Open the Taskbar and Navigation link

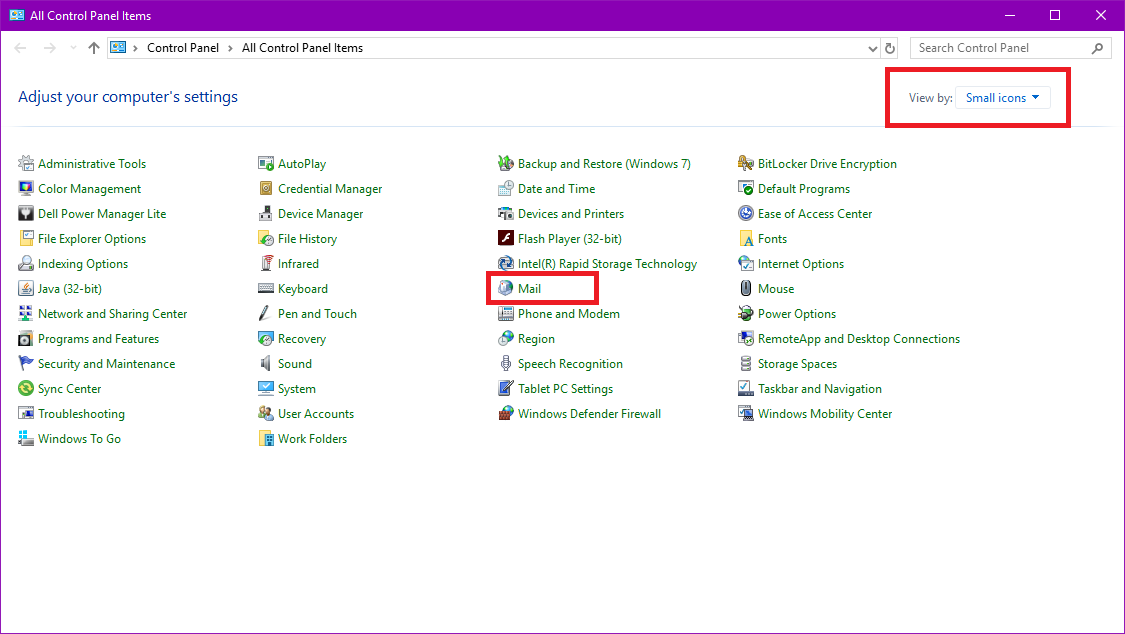coord(819,389)
